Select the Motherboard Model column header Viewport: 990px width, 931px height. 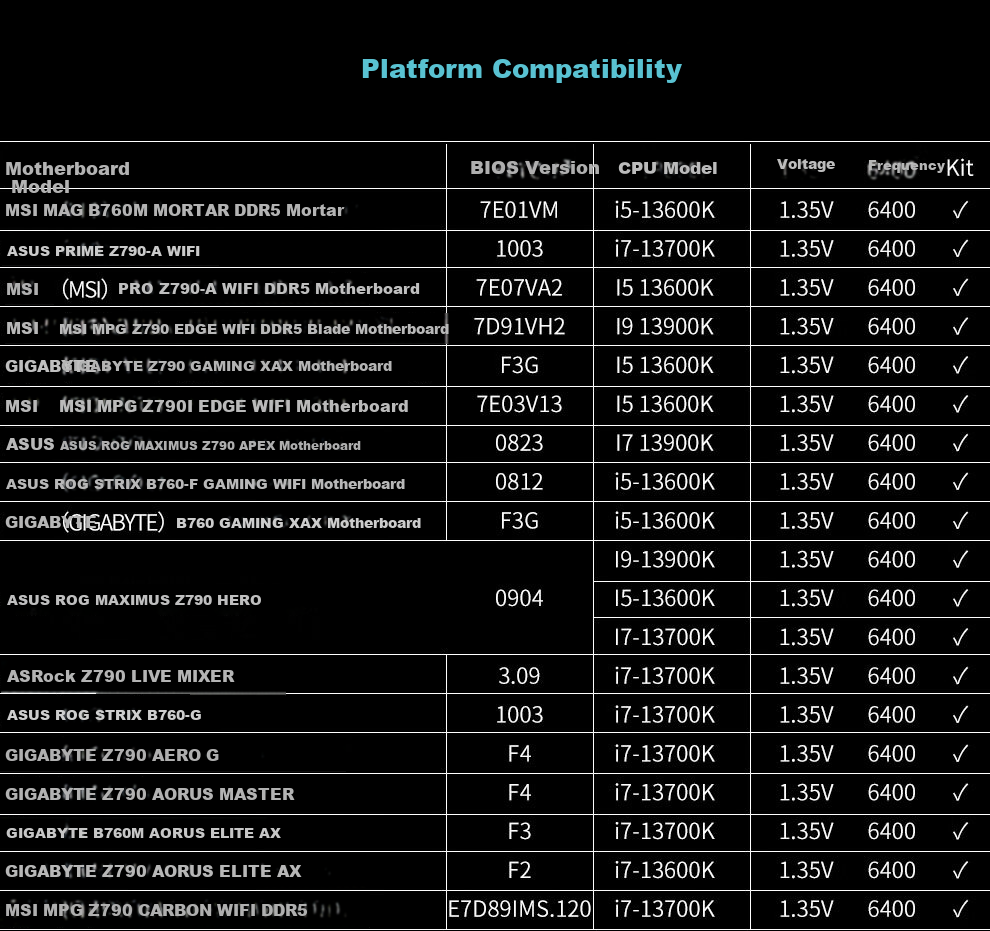coord(68,177)
